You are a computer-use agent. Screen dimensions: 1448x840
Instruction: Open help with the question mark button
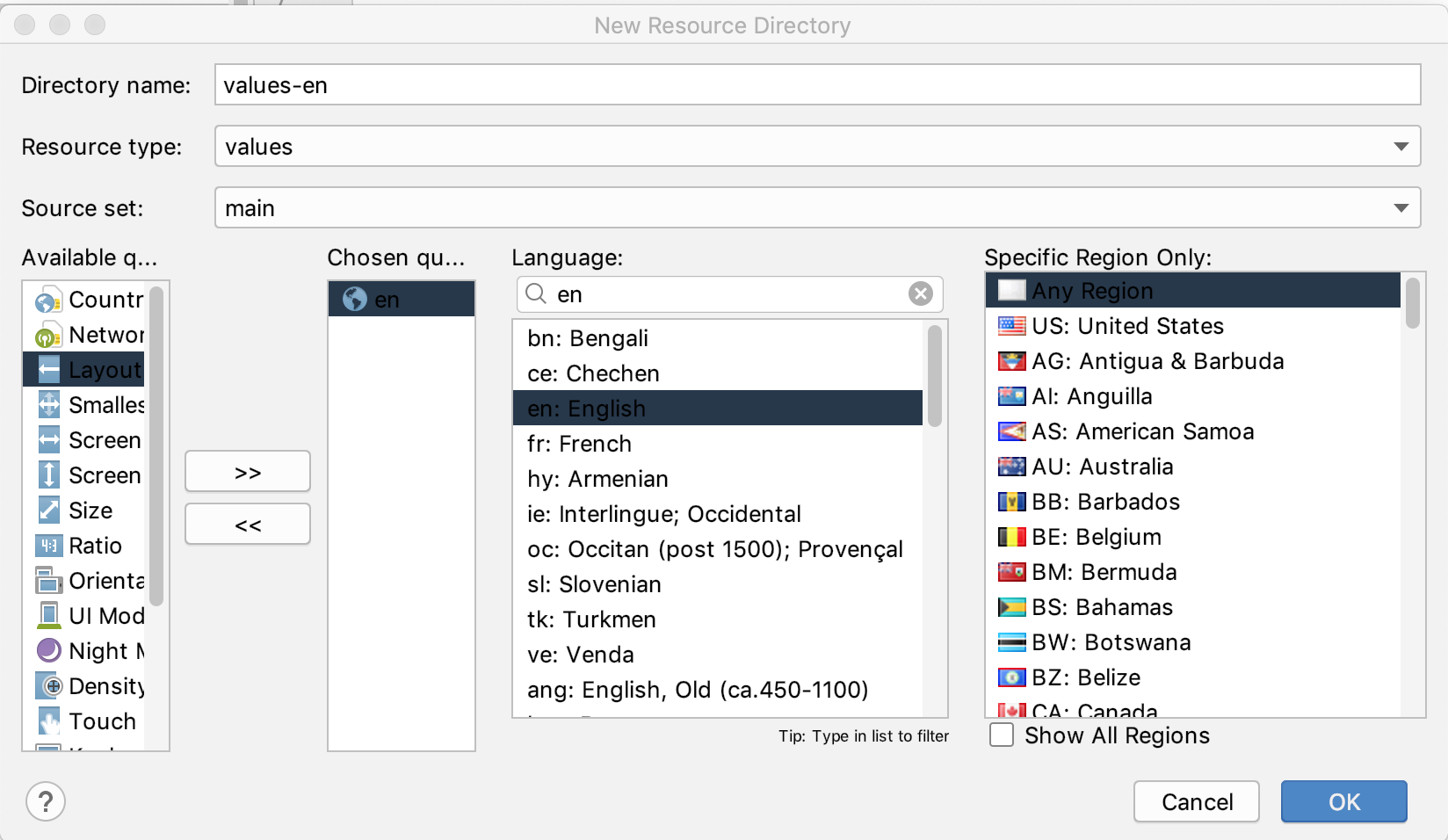click(x=46, y=801)
